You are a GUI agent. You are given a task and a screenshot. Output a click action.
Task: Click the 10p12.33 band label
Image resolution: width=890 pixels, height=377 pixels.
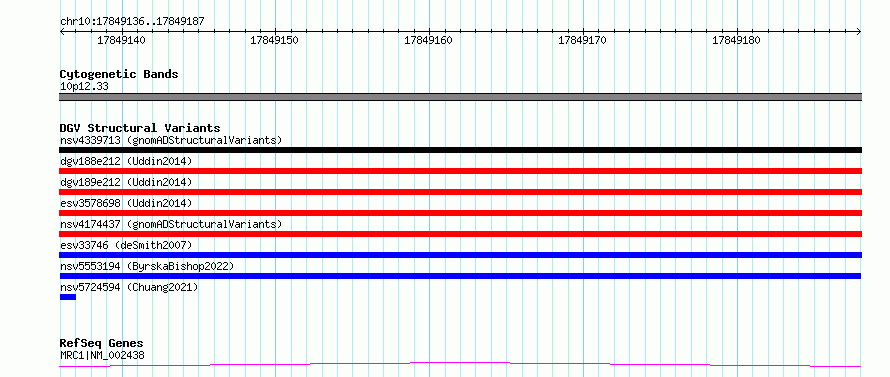(84, 87)
